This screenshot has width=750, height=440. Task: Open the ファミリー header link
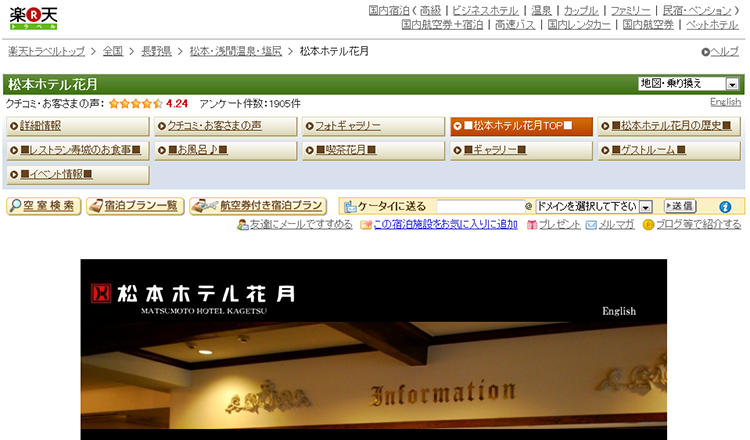630,11
